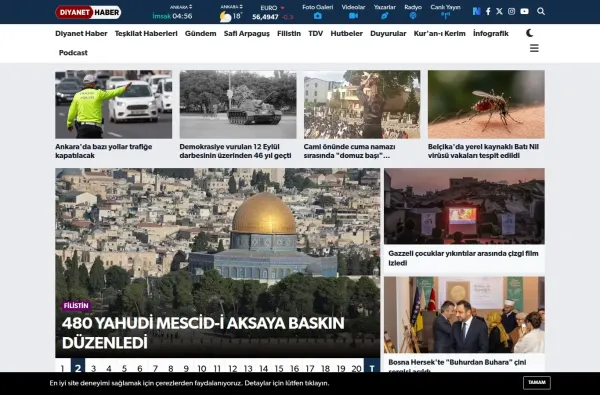Click the cookie notice details text
600x395 pixels.
pyautogui.click(x=189, y=383)
